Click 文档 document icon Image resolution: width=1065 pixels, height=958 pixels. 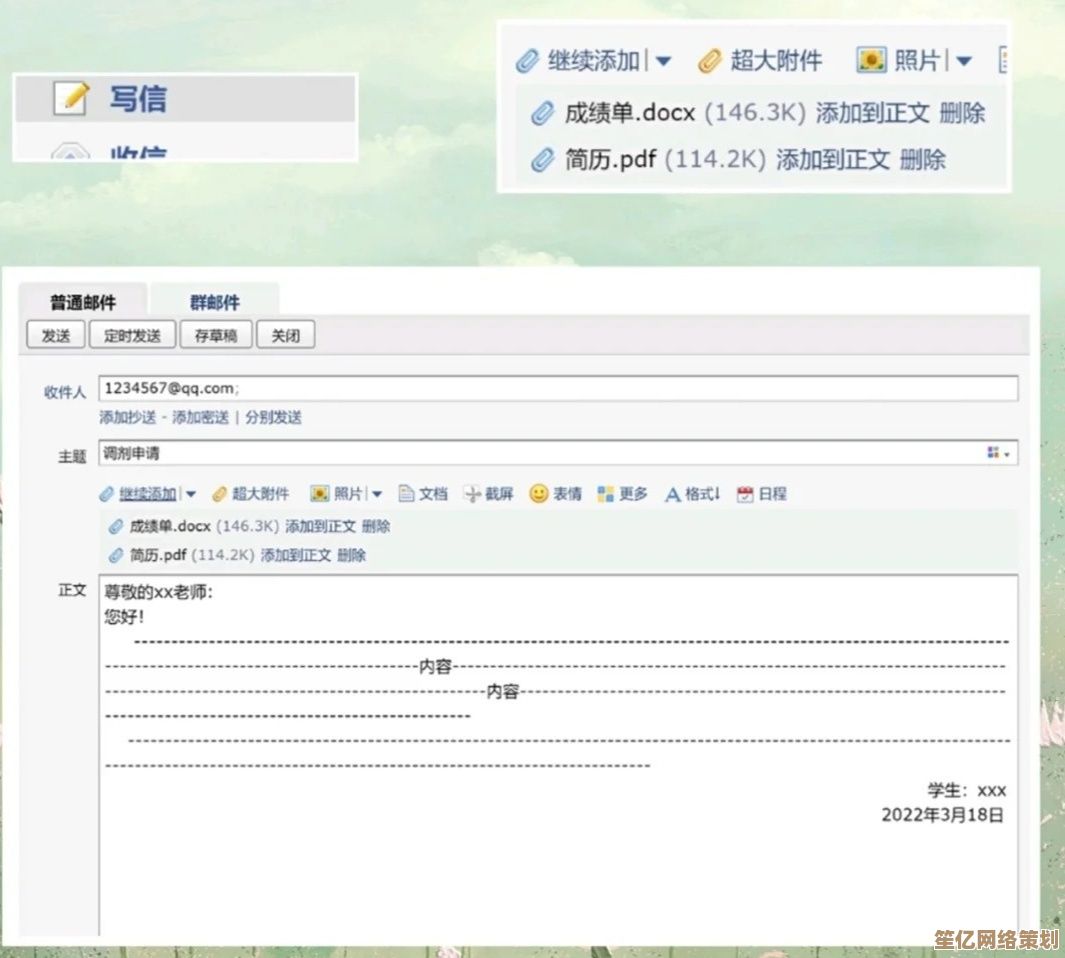[406, 493]
